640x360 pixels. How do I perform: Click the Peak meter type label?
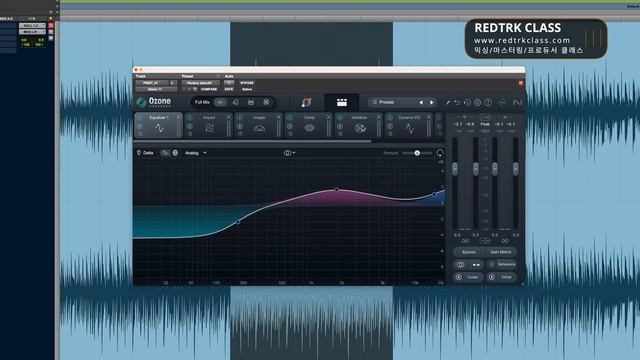485,124
